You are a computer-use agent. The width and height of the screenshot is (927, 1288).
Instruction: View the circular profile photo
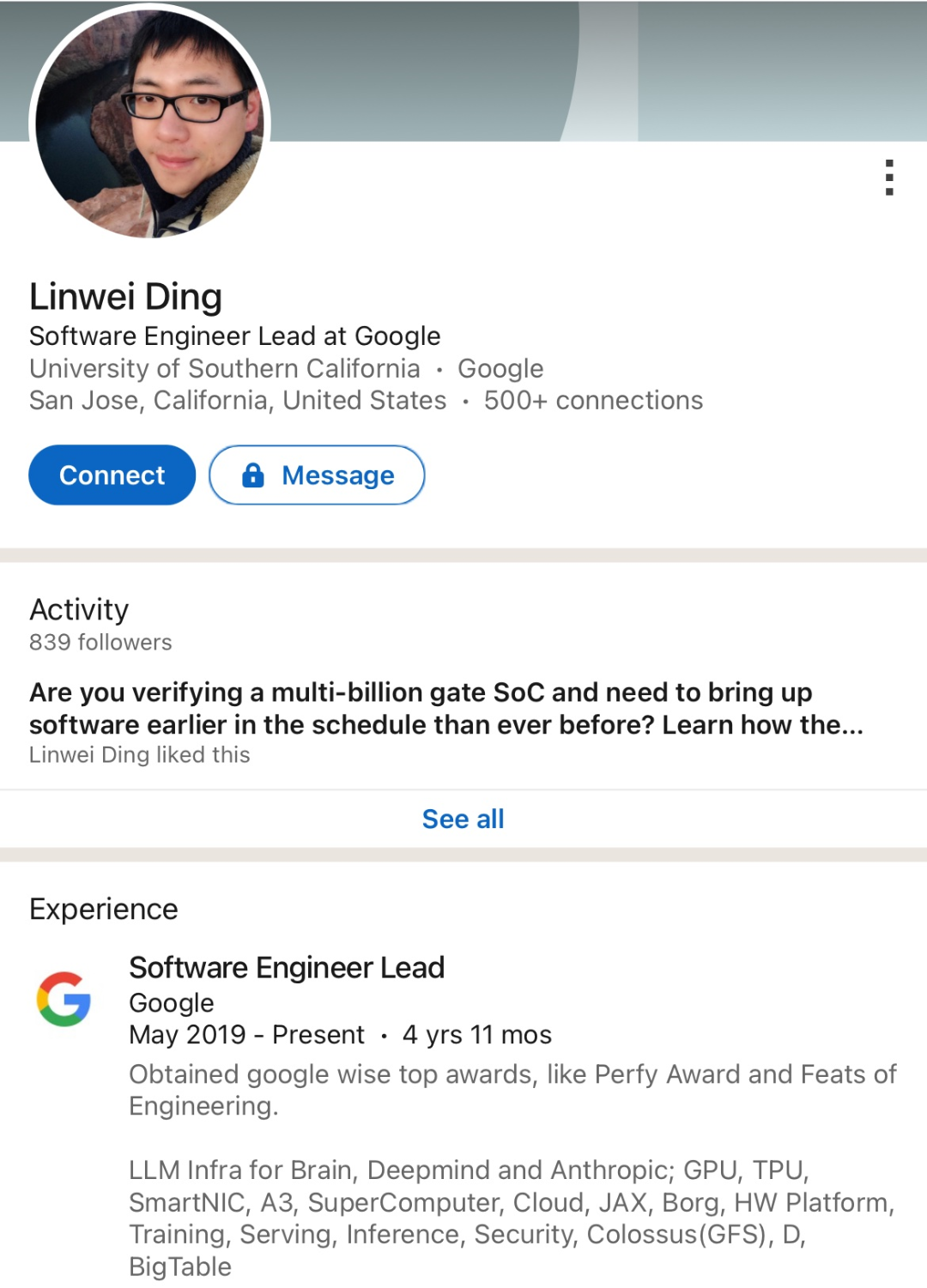coord(150,122)
